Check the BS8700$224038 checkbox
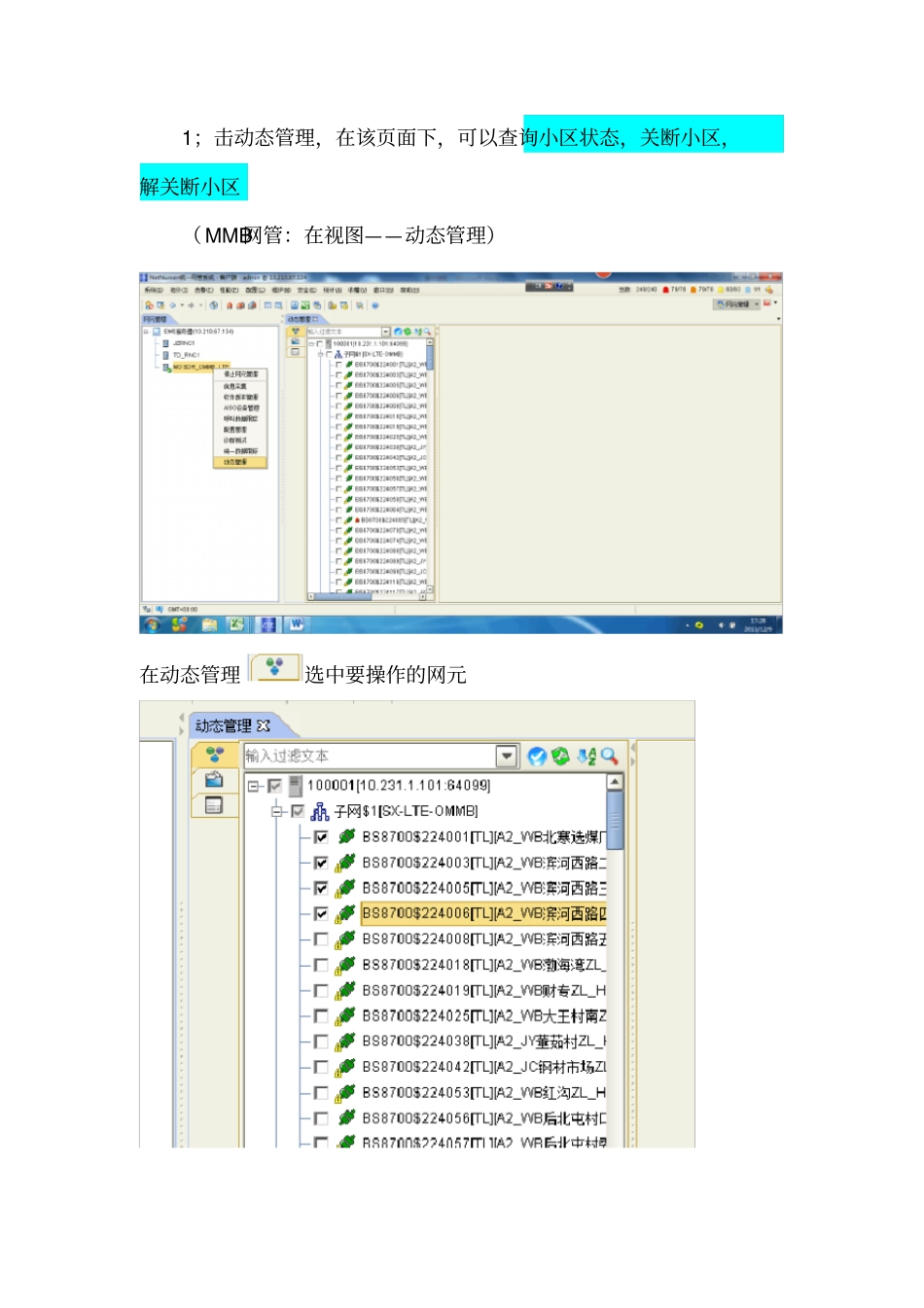 [x=320, y=1041]
